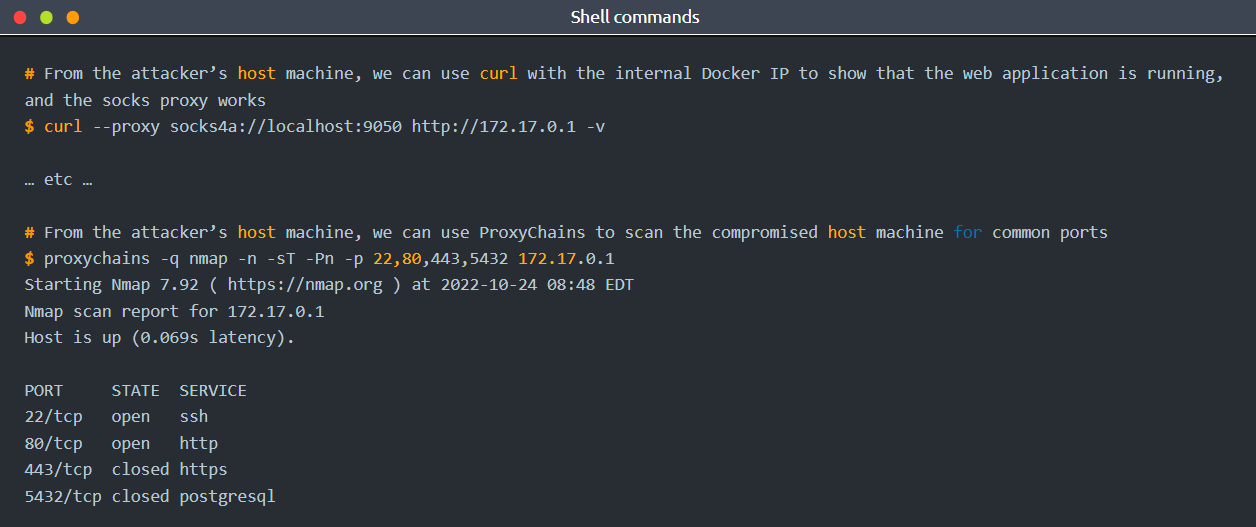Click the orange "curl" word in first comment

[498, 74]
